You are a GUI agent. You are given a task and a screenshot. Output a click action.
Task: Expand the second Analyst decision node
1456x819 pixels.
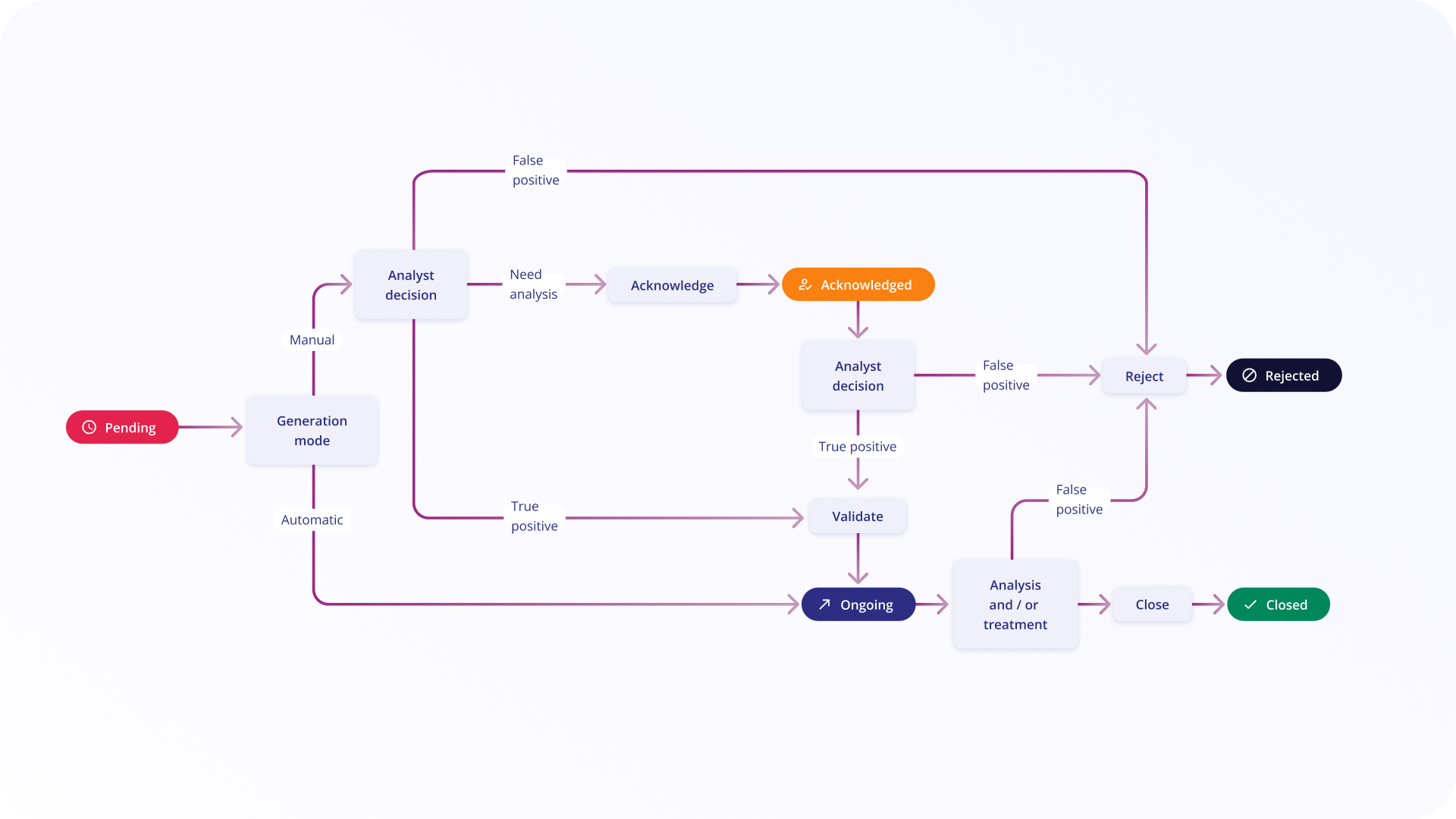[858, 375]
